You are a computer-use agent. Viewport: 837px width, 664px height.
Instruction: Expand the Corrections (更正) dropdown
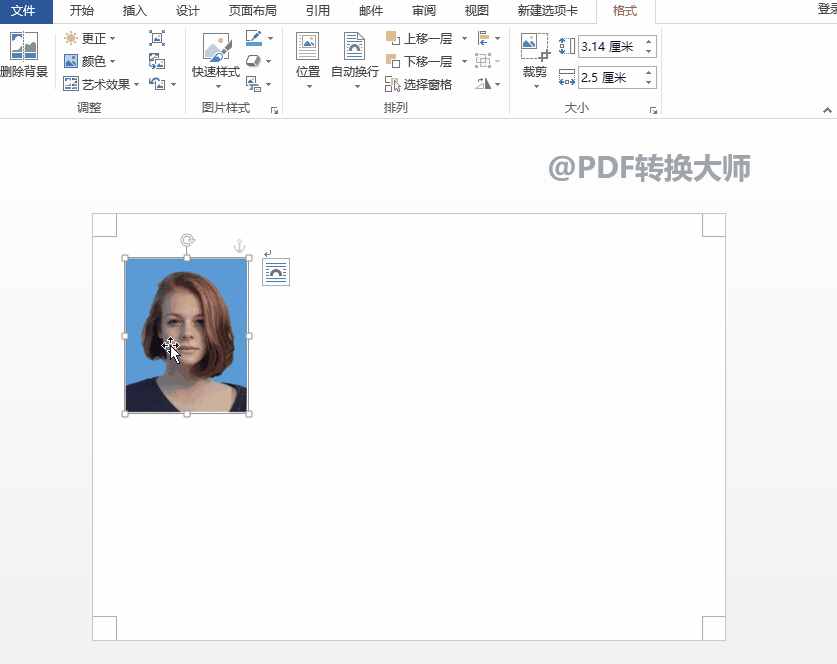coord(90,38)
